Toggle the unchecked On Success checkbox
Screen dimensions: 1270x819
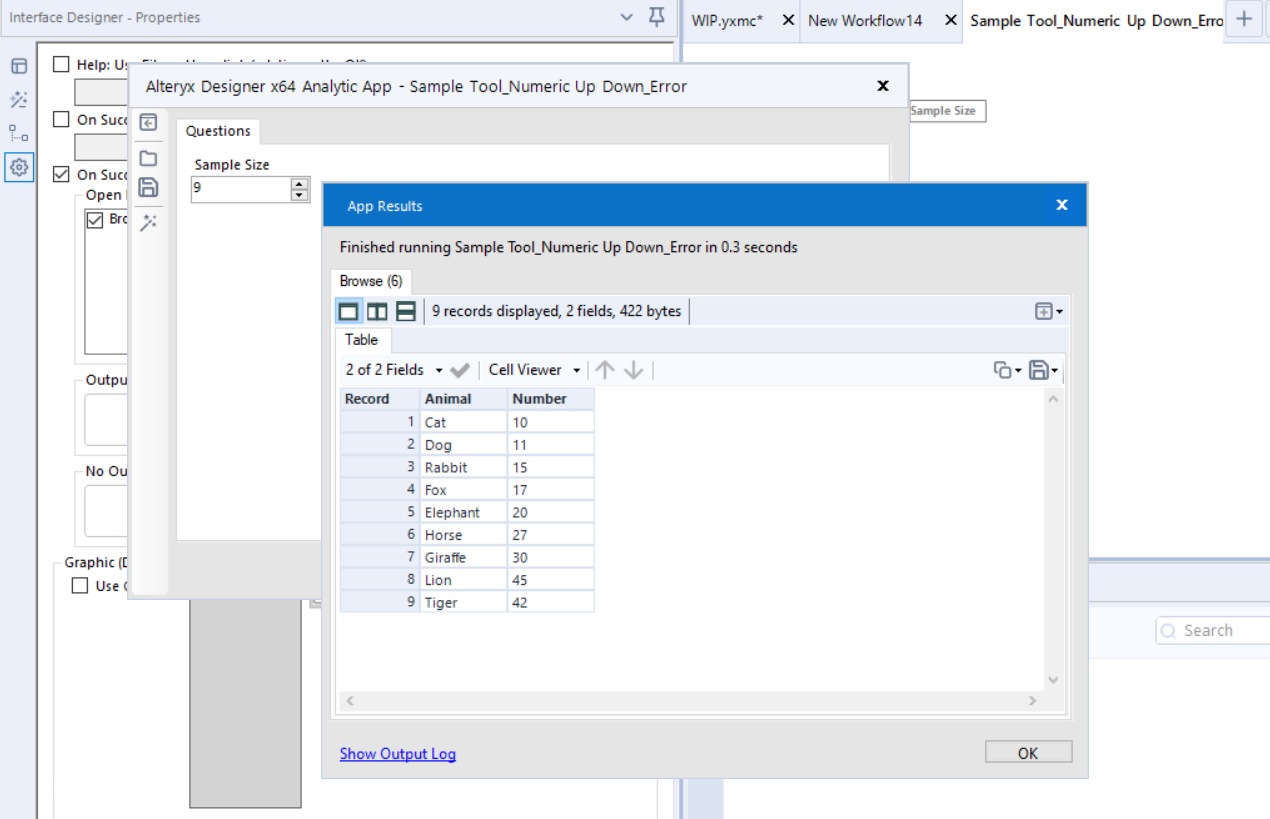tap(62, 120)
